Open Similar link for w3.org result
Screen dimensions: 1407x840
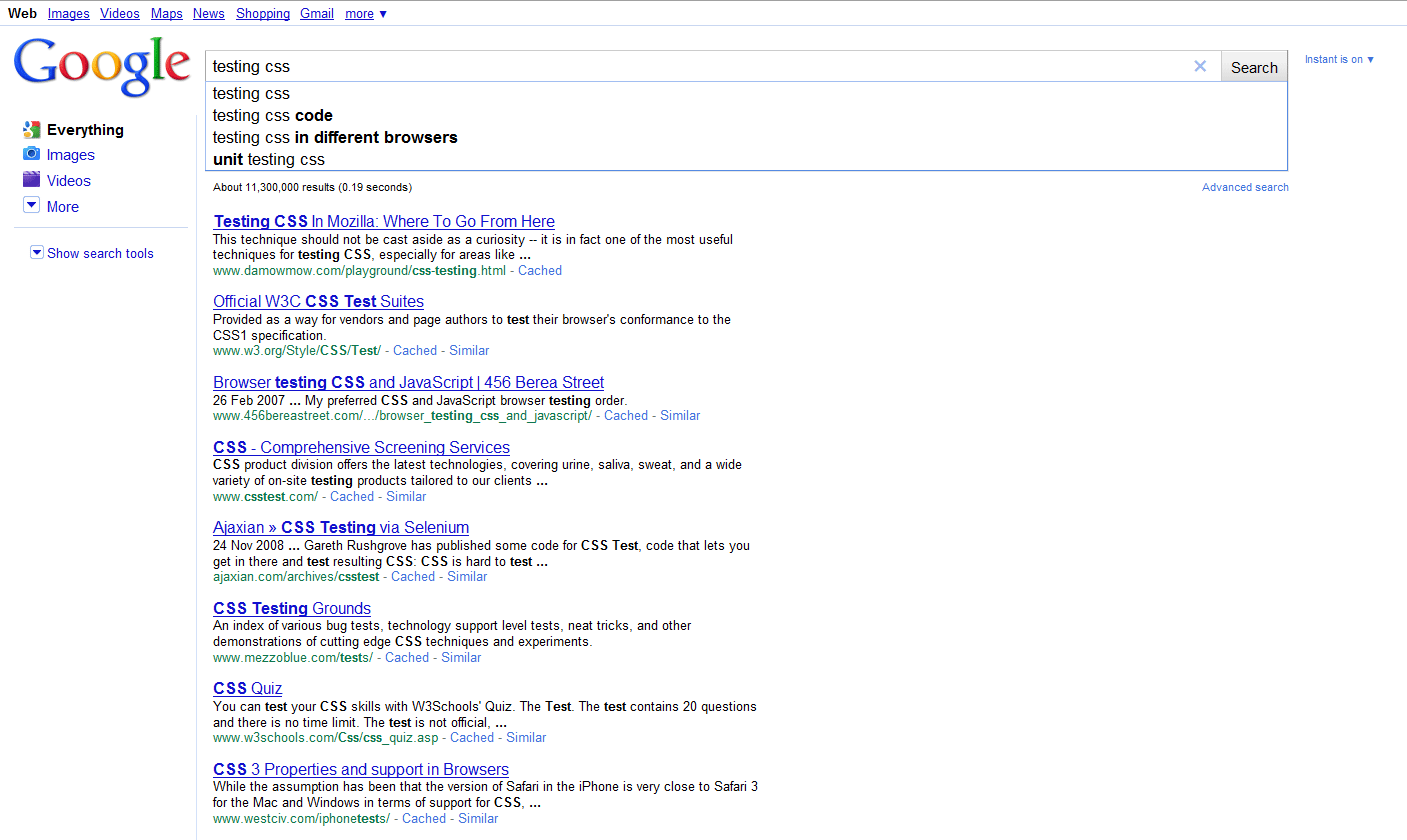click(x=469, y=351)
